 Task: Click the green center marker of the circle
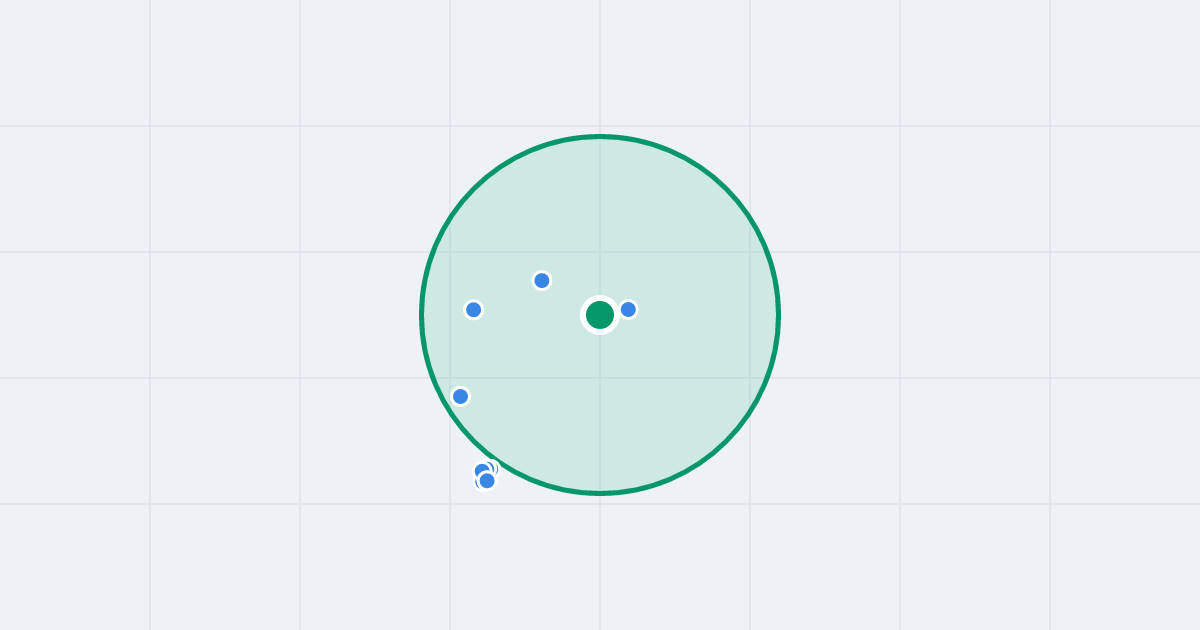click(600, 315)
